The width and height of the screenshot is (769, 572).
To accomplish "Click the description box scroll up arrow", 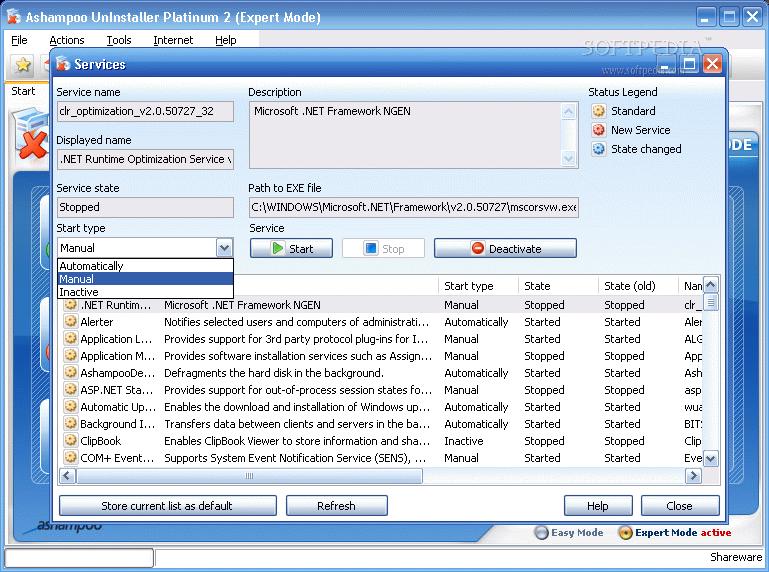I will (568, 111).
